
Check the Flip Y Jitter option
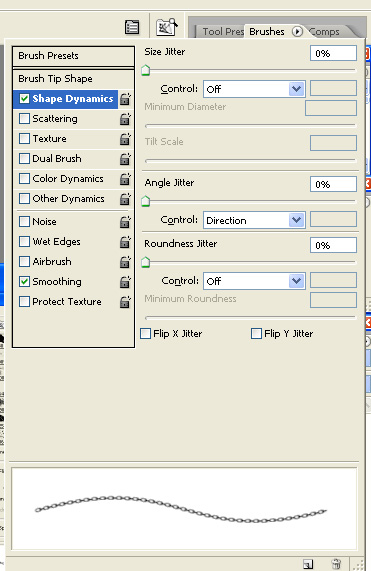[x=256, y=334]
